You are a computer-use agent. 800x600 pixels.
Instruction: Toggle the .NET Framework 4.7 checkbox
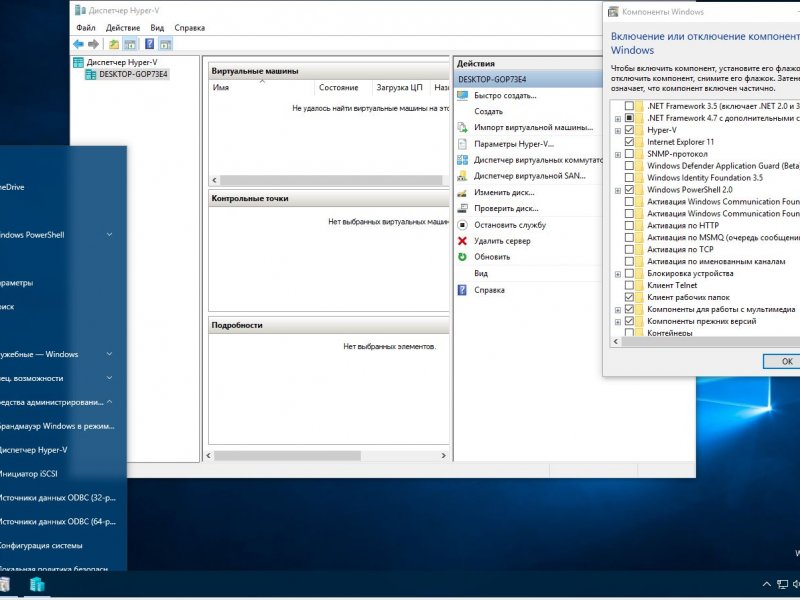(629, 118)
